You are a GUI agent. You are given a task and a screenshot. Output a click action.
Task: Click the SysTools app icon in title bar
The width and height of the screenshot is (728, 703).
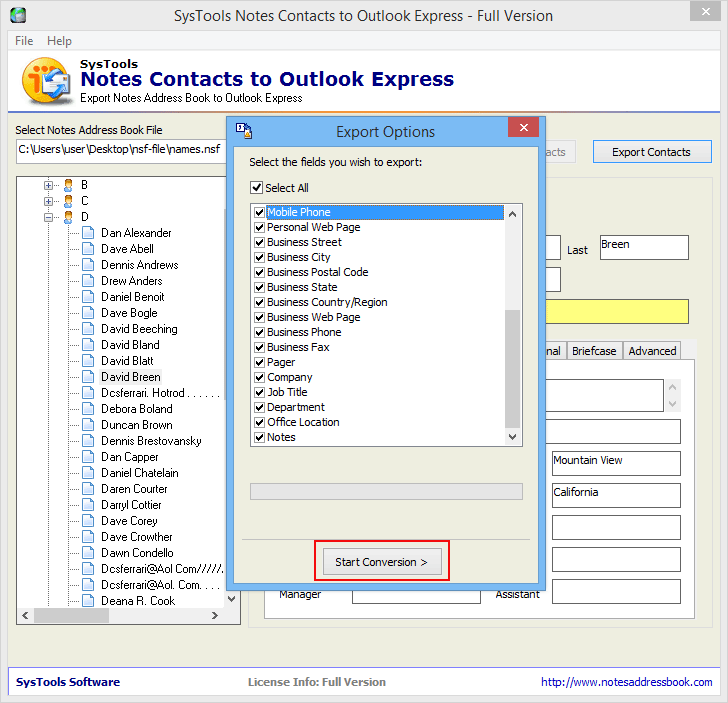pyautogui.click(x=18, y=15)
